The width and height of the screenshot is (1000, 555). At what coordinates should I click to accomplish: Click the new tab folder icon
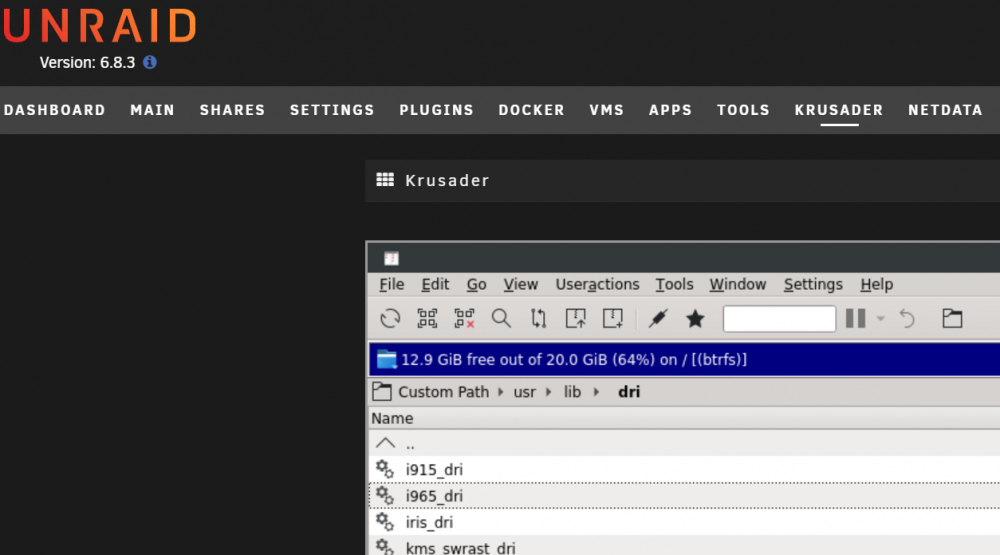(x=952, y=318)
